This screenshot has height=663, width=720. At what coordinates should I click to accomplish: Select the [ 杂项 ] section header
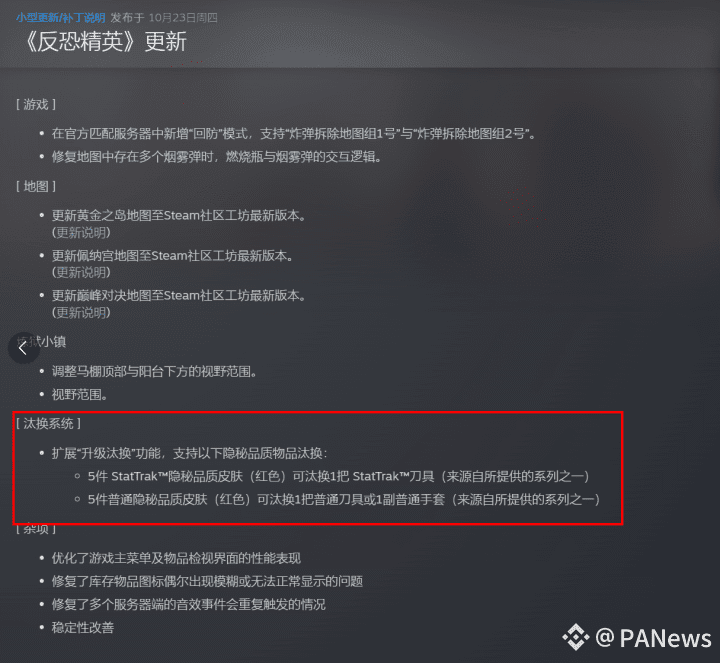click(36, 529)
